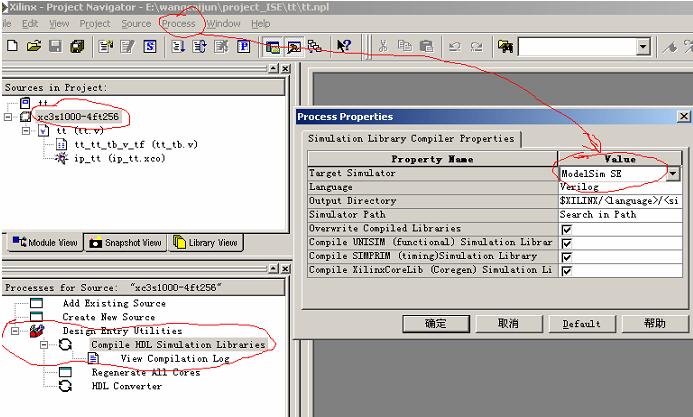
Task: Open the View menu
Action: [x=59, y=23]
